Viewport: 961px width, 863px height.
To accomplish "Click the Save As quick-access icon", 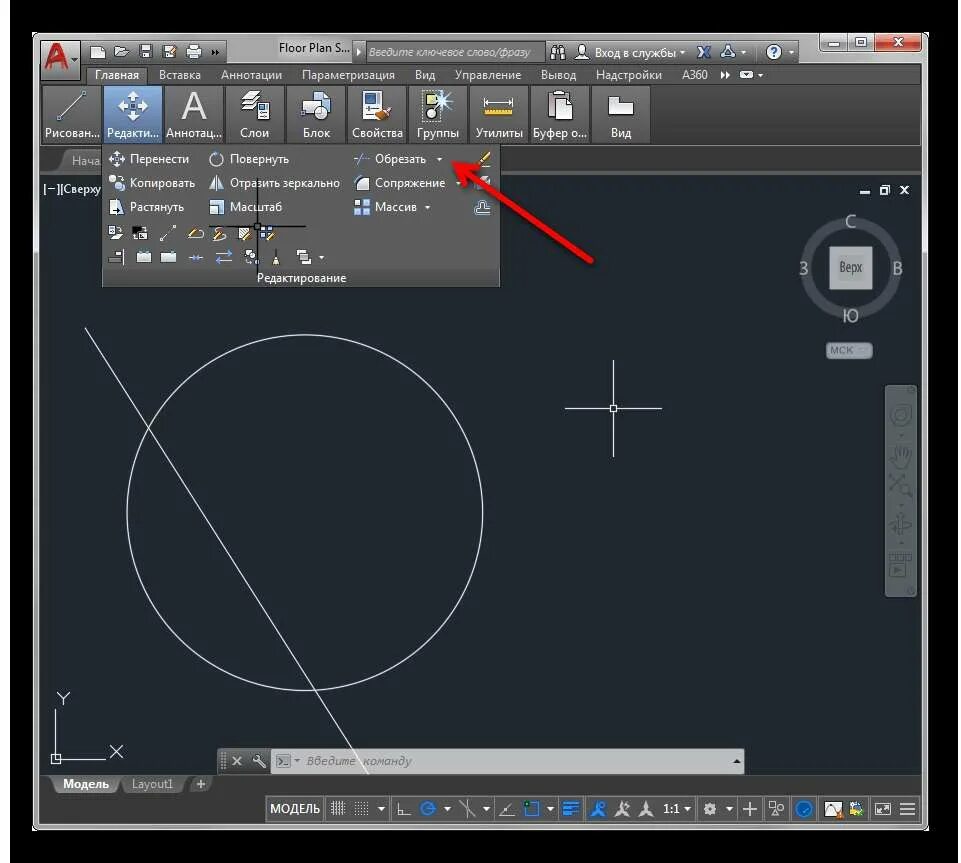I will pyautogui.click(x=169, y=52).
